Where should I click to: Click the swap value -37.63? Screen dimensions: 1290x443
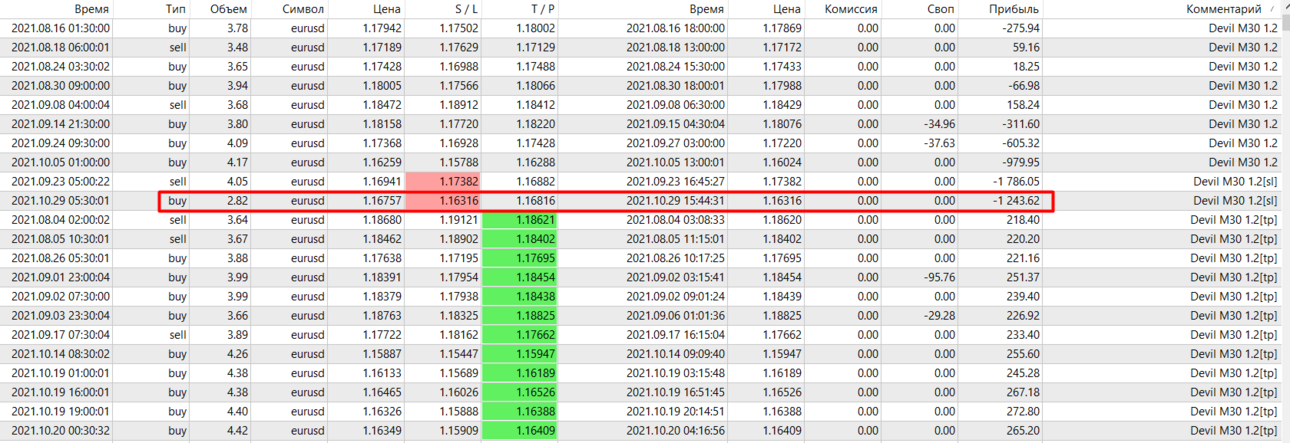click(937, 143)
